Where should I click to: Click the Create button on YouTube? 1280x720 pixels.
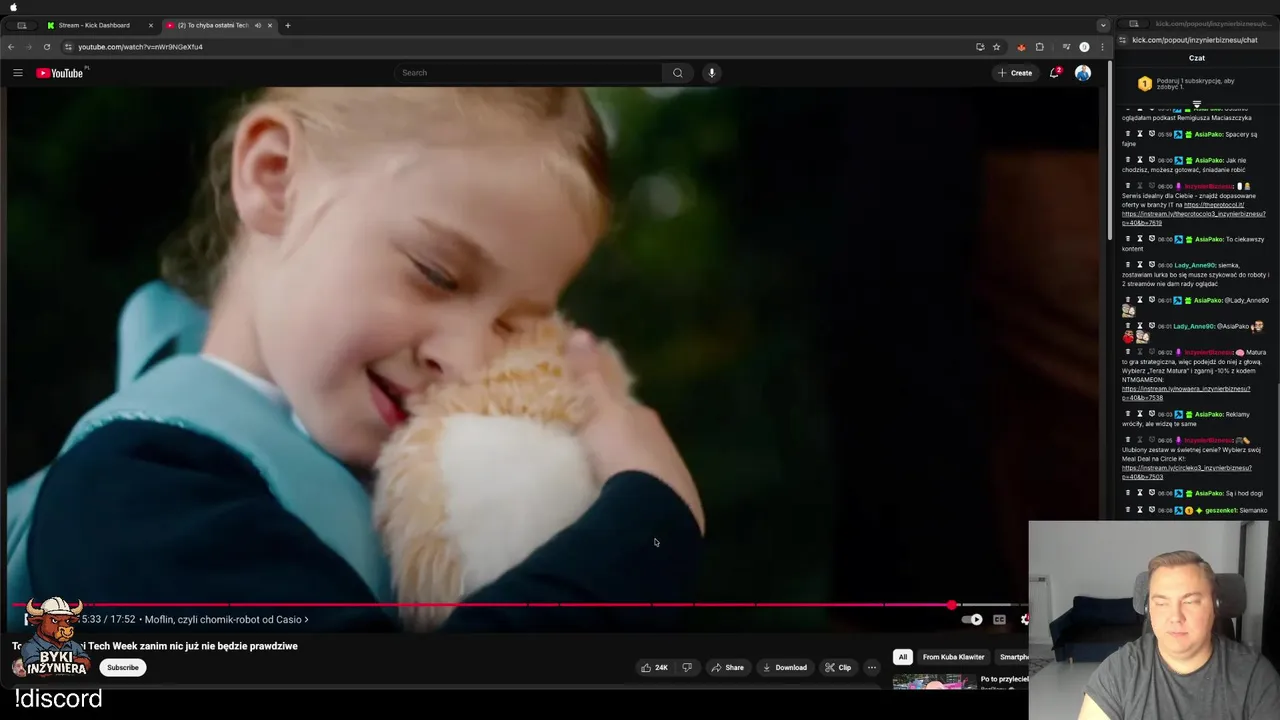tap(1015, 73)
